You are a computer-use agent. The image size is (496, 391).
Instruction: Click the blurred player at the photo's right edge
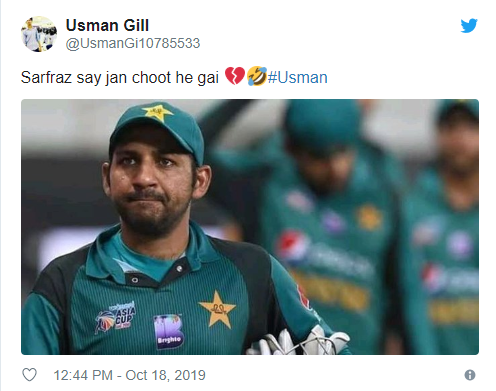click(448, 227)
